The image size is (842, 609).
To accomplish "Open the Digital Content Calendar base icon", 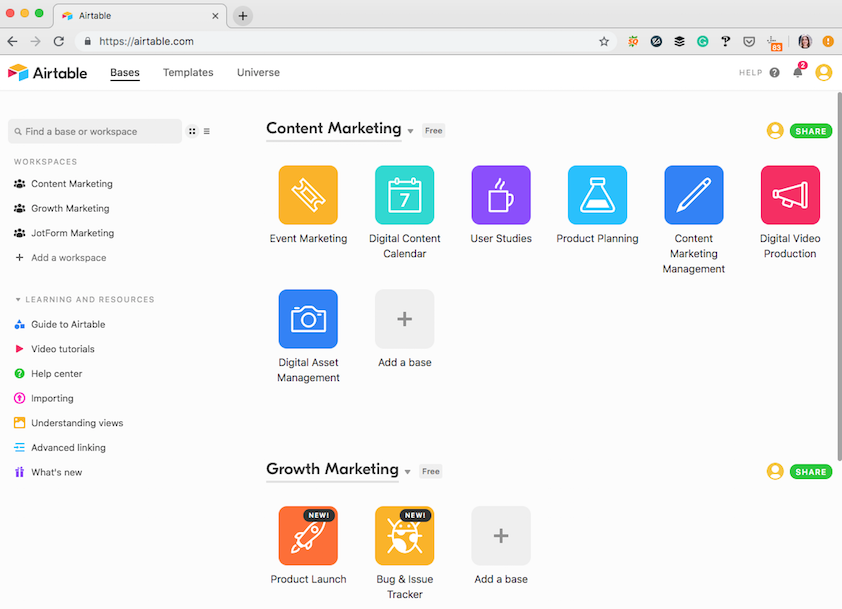I will point(404,195).
